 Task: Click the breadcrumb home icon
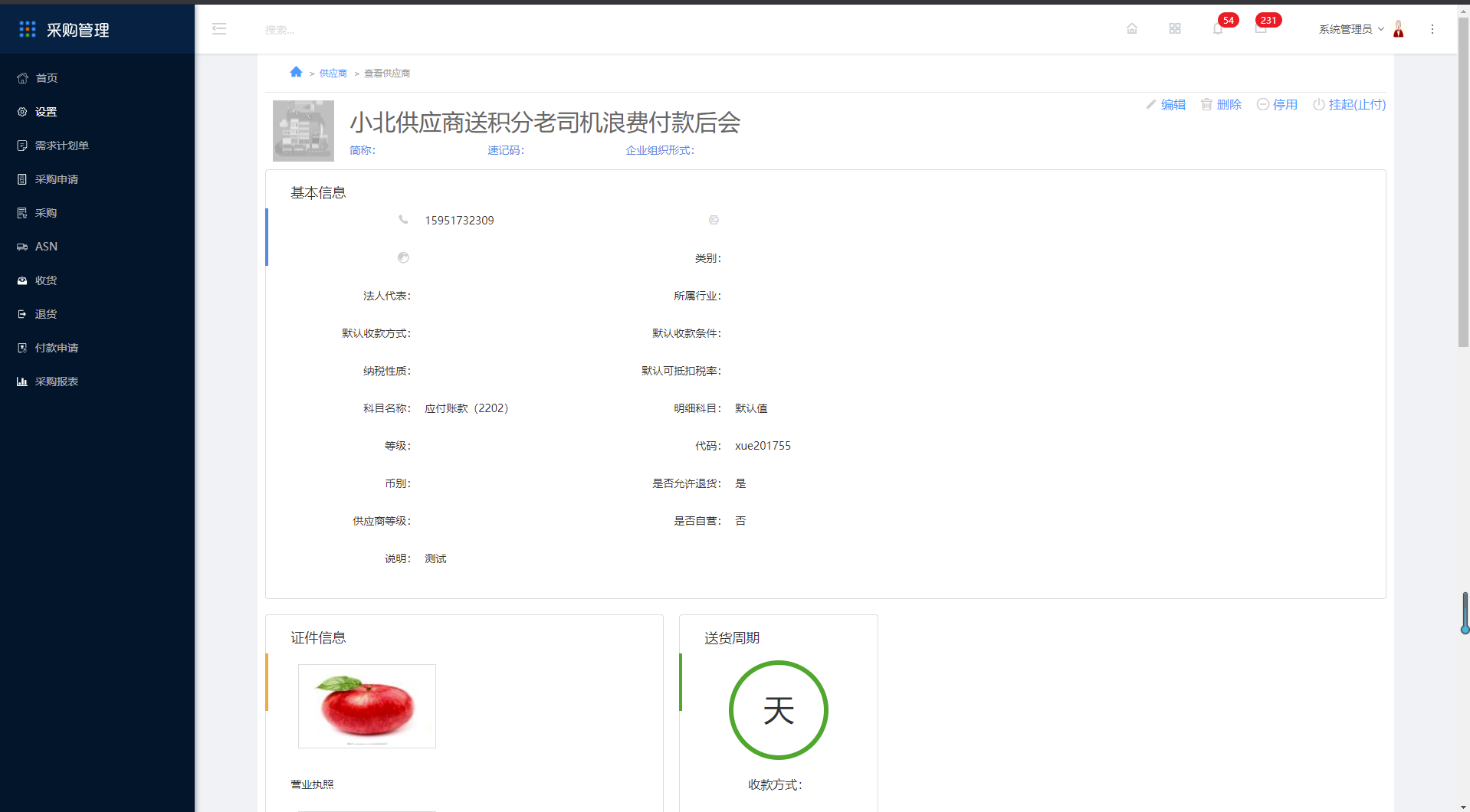[296, 72]
